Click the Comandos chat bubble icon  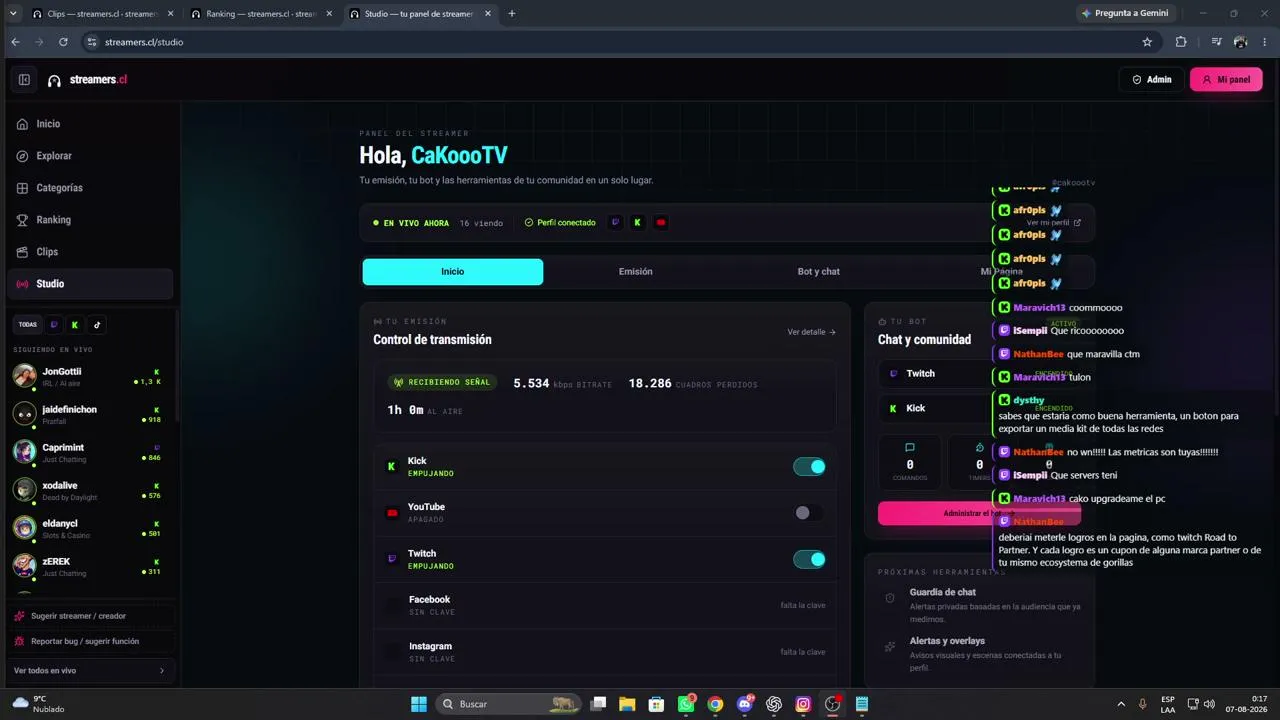tap(910, 448)
